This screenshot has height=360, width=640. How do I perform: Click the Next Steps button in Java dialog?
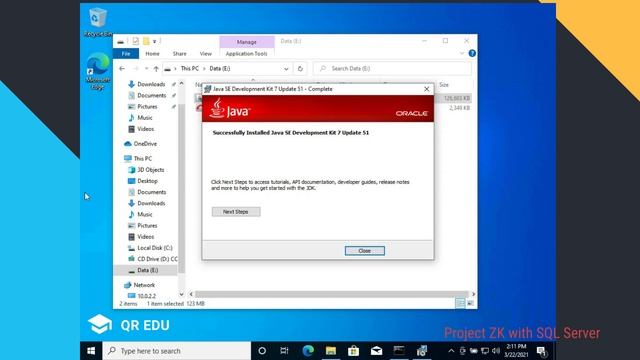(236, 211)
